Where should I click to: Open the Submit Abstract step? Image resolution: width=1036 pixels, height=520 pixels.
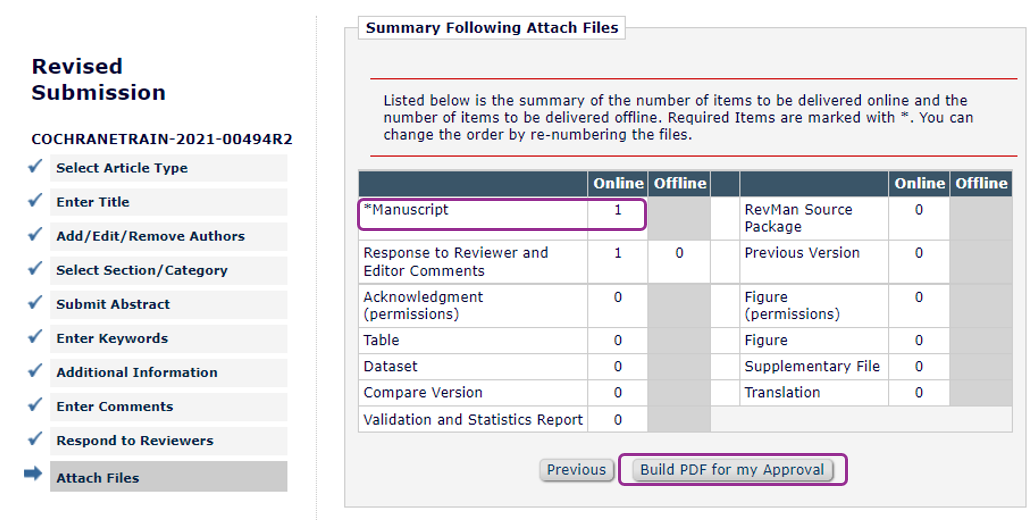pyautogui.click(x=113, y=304)
